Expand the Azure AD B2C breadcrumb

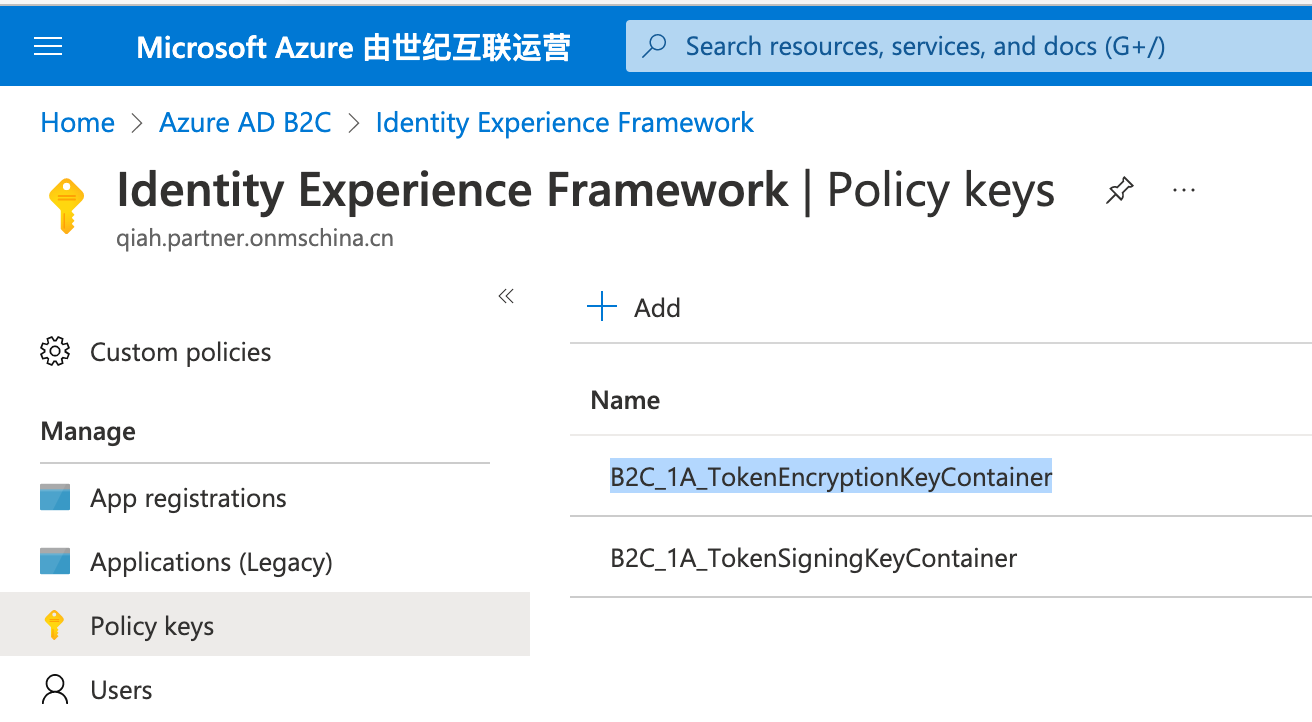click(x=245, y=122)
